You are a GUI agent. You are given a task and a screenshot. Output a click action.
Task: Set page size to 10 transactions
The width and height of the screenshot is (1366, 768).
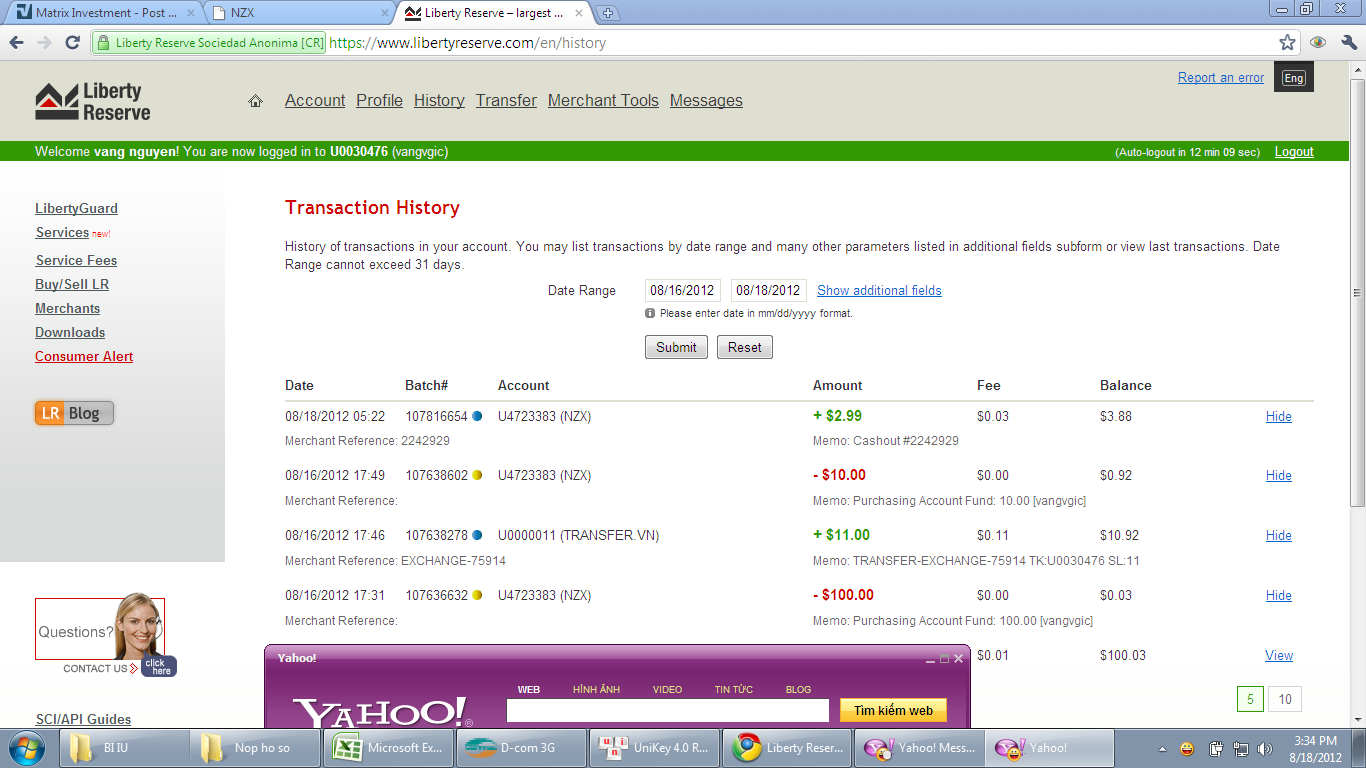pyautogui.click(x=1285, y=700)
